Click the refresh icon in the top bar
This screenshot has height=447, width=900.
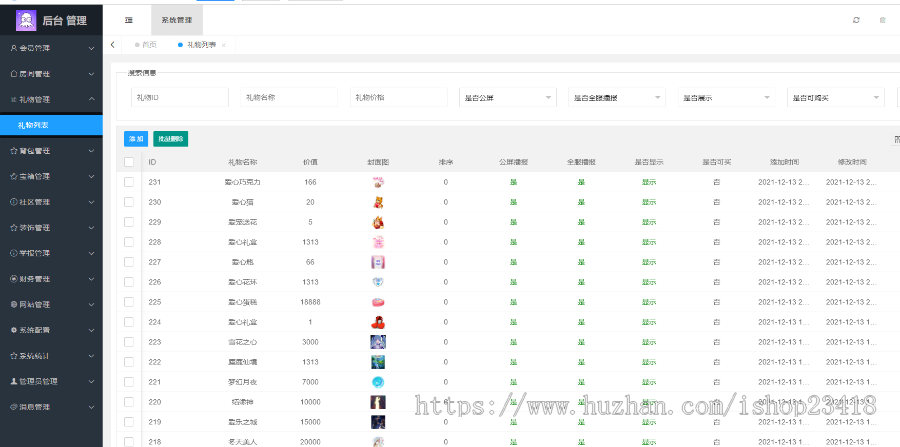[x=856, y=20]
